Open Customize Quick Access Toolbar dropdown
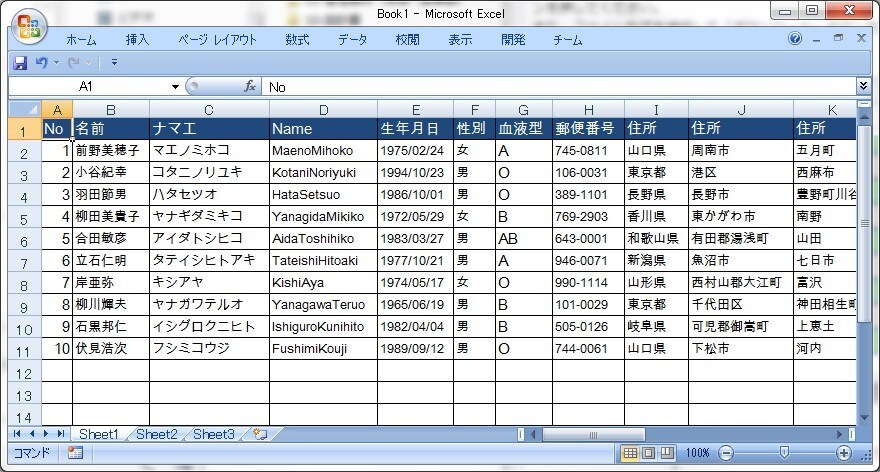The image size is (880, 472). pyautogui.click(x=114, y=62)
